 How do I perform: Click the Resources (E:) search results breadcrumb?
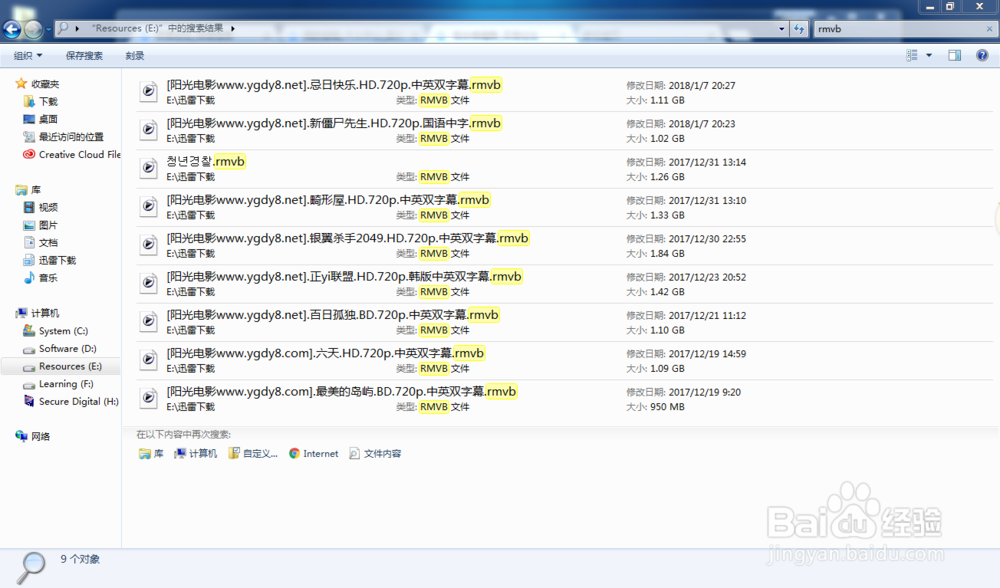coord(158,28)
